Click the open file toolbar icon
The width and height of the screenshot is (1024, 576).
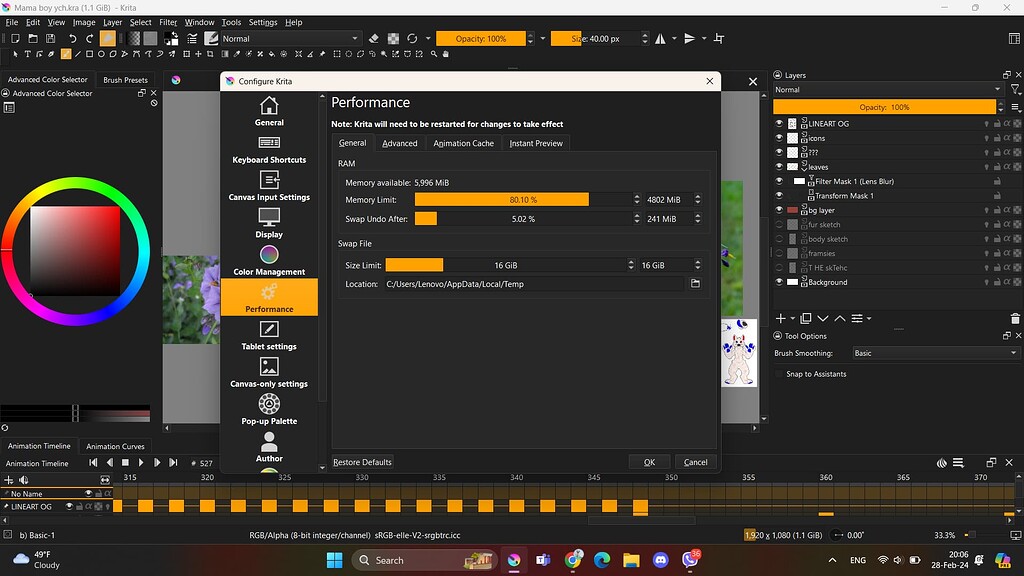pos(33,39)
